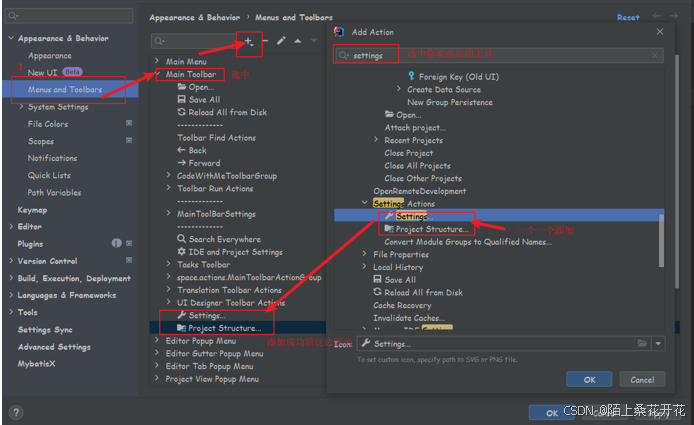Viewport: 694px width, 425px height.
Task: Open the Advanced Settings page
Action: [54, 347]
